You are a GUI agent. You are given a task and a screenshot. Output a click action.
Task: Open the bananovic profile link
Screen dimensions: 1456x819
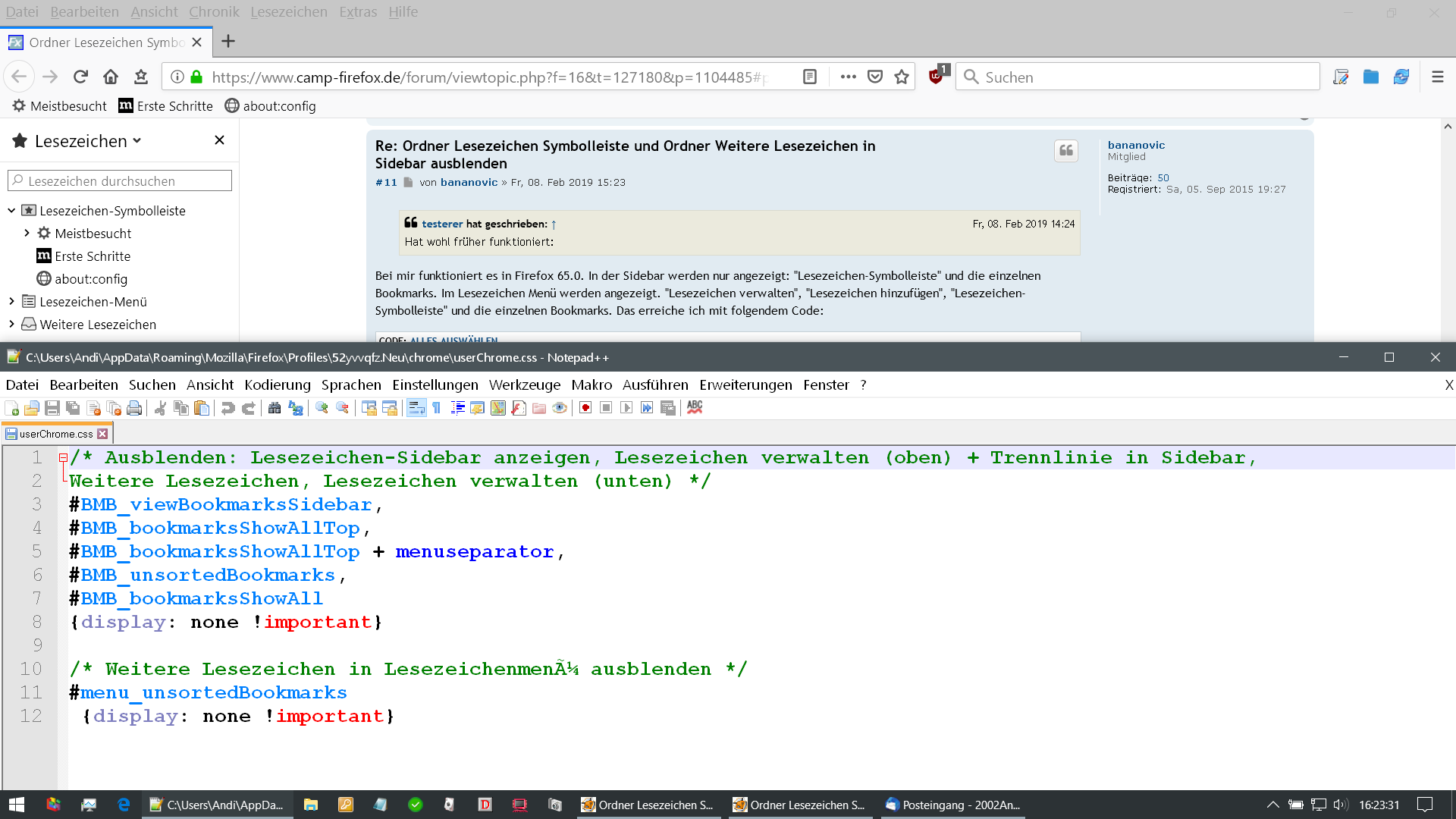click(1135, 145)
